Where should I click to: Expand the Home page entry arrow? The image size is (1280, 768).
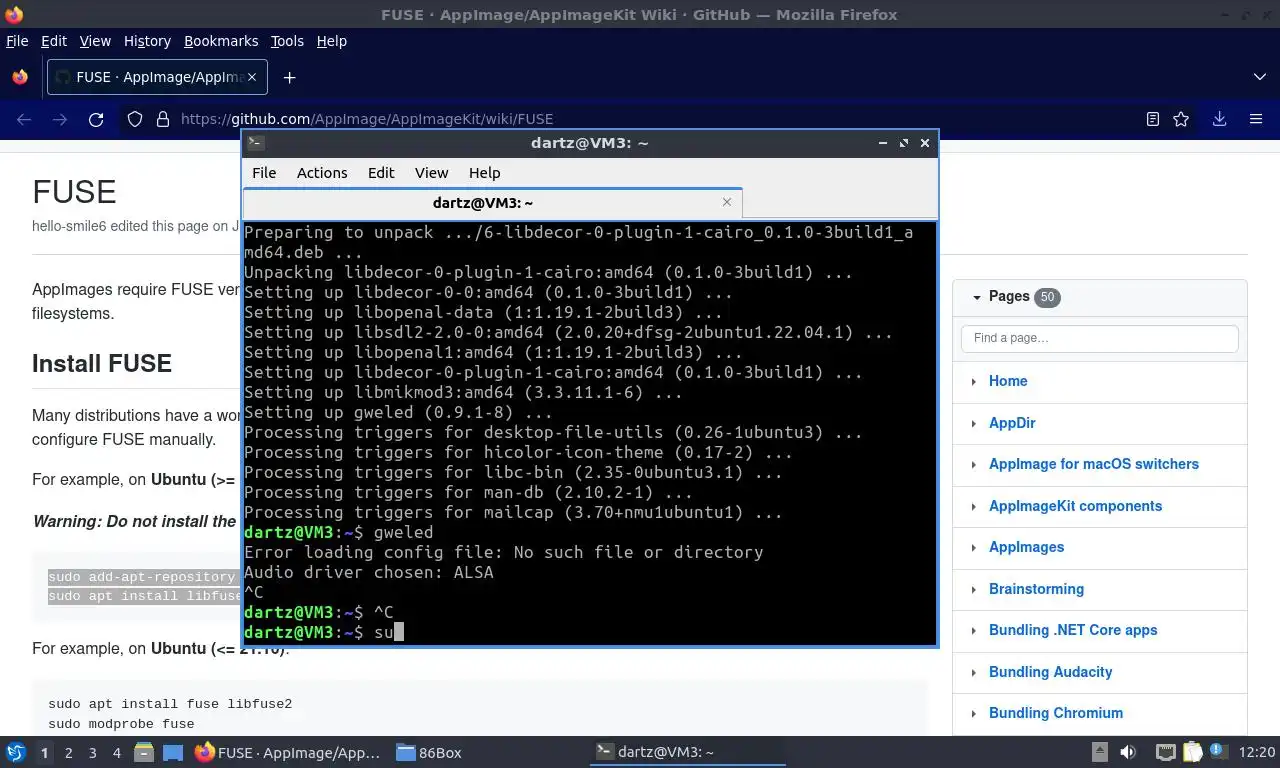tap(974, 381)
